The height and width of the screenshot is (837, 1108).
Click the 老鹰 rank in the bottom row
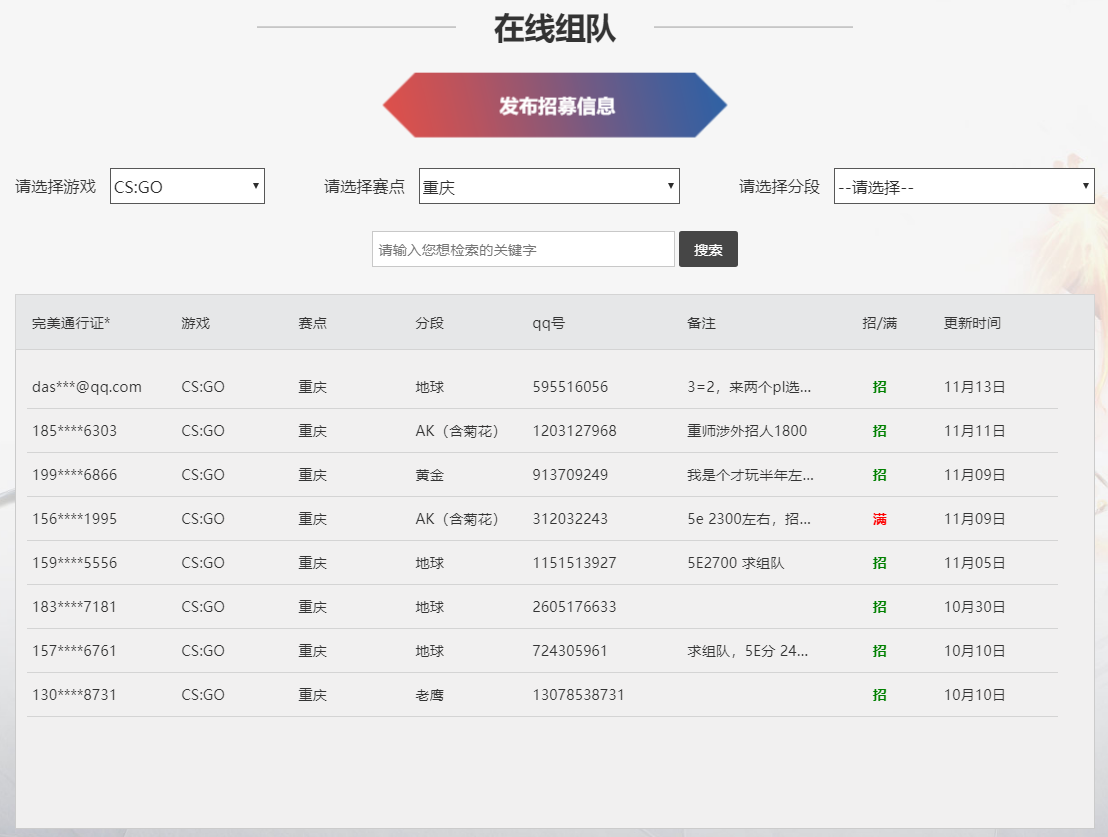tap(428, 694)
